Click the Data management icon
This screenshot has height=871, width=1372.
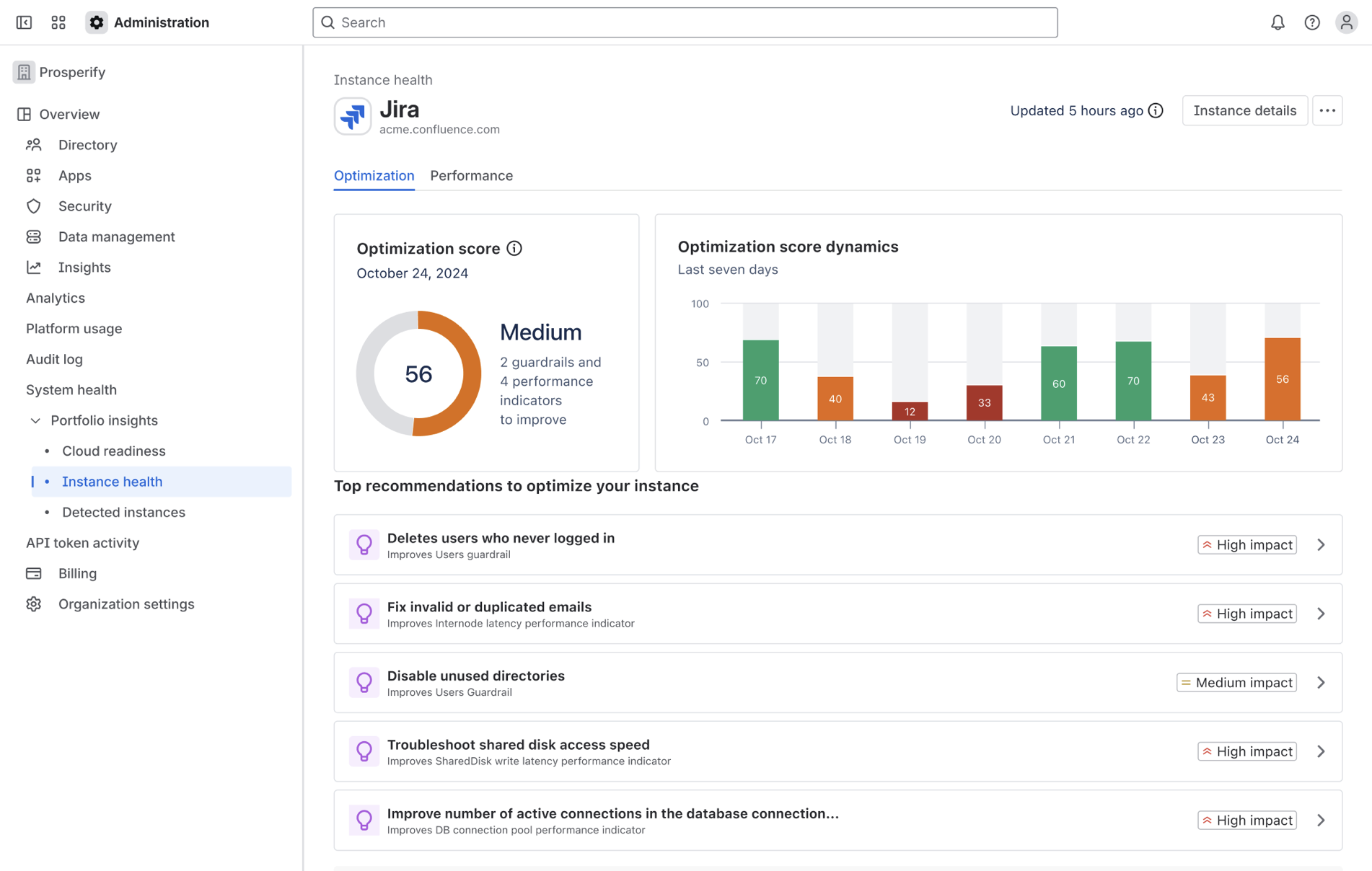pyautogui.click(x=34, y=236)
